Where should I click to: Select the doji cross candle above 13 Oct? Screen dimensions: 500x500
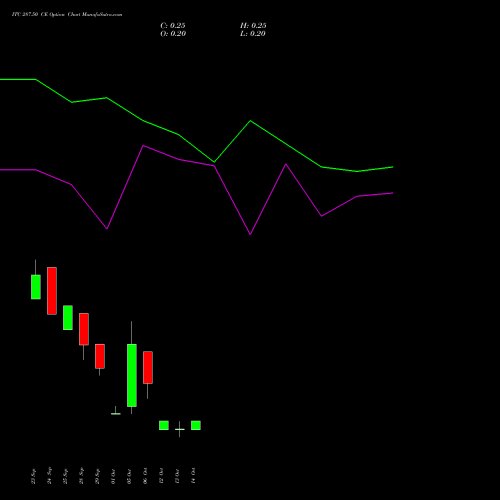click(x=180, y=429)
